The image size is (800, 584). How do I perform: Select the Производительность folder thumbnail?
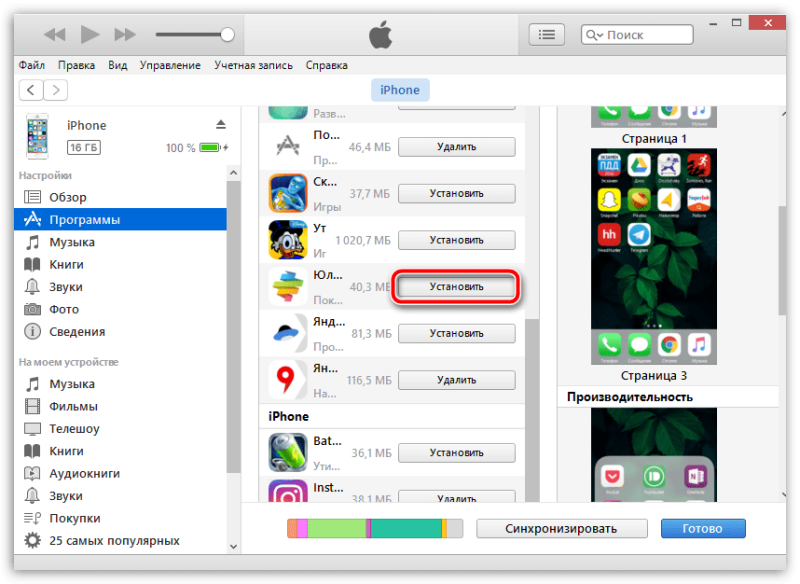[x=654, y=455]
